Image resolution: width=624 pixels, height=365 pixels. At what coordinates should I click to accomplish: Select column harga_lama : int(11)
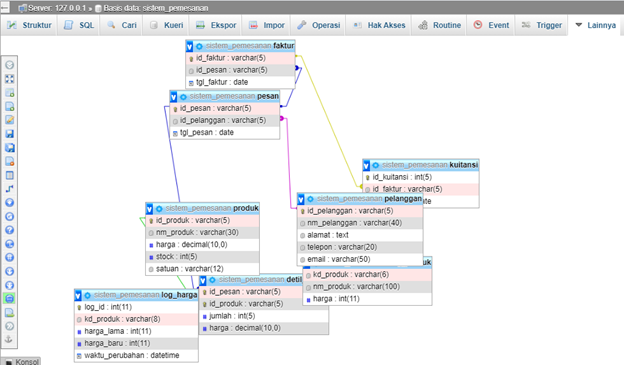[x=136, y=331]
